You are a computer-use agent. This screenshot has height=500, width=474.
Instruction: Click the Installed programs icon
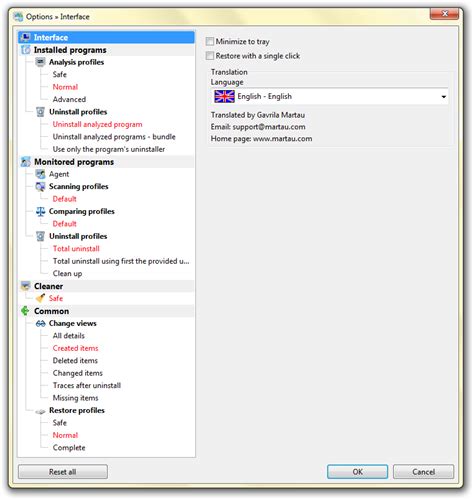coord(26,50)
